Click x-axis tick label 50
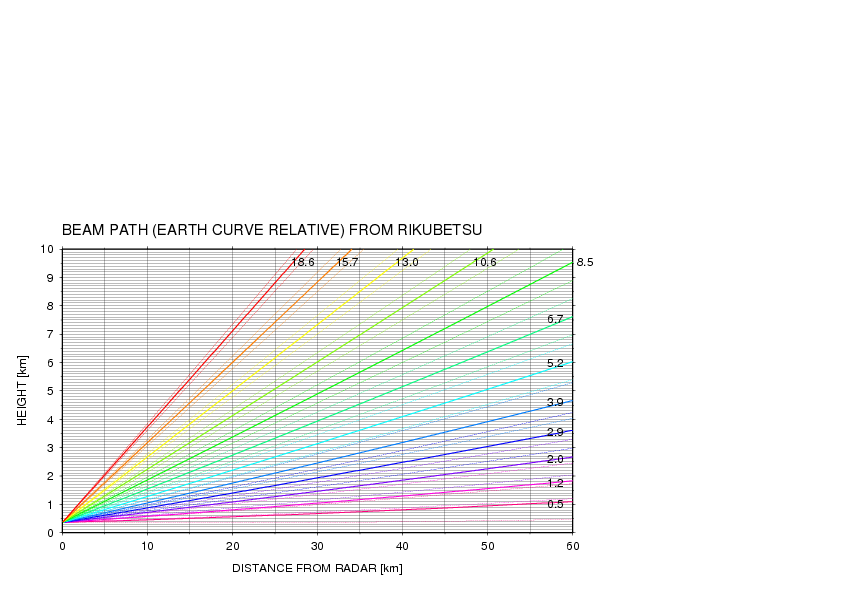 coord(488,546)
